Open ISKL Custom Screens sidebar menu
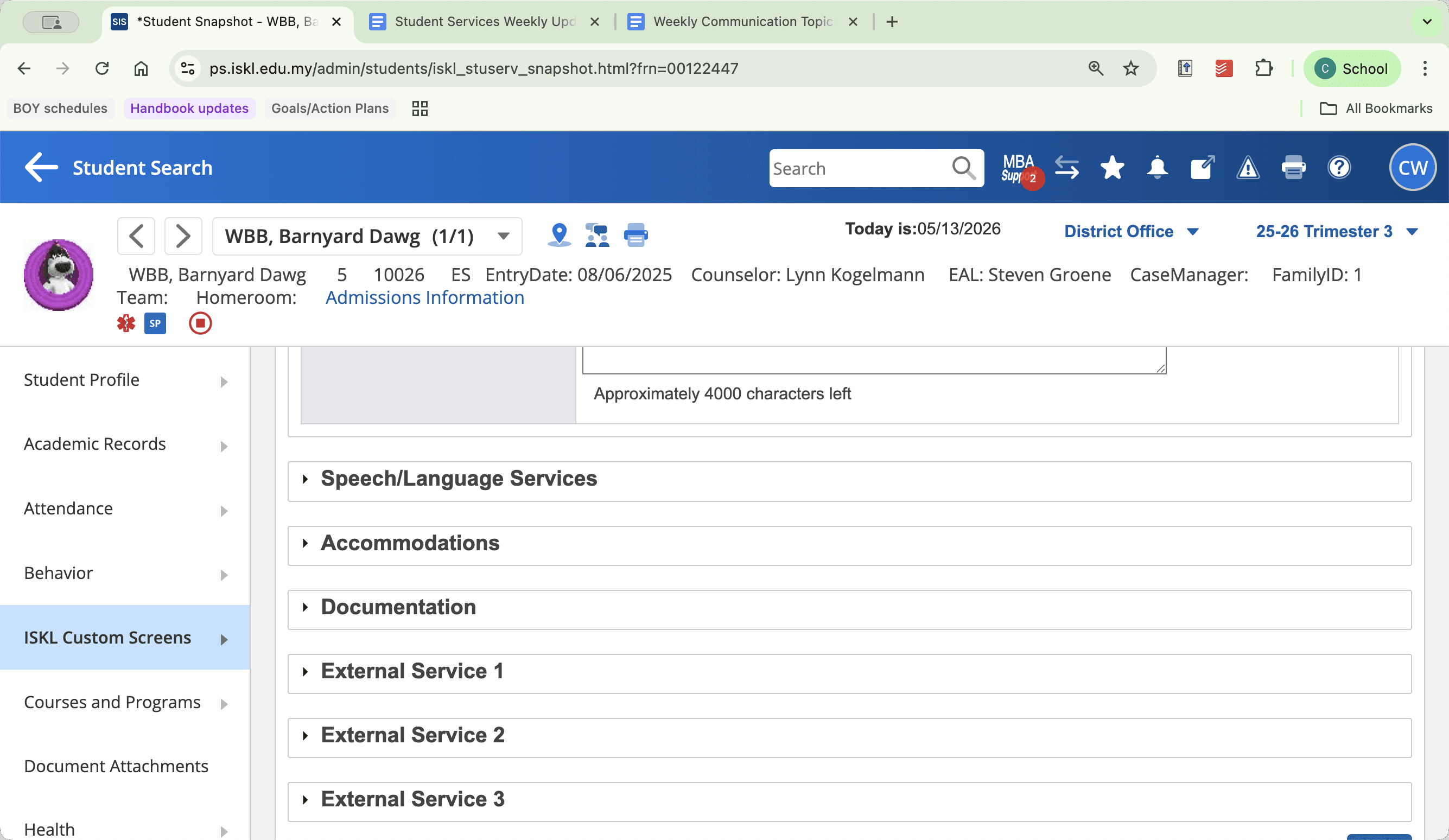 (125, 637)
